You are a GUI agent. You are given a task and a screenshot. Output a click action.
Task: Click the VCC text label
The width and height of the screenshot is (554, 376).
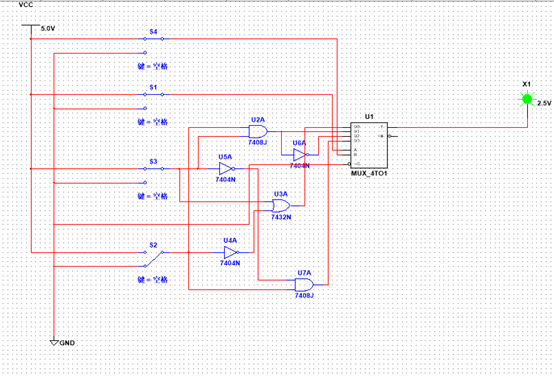26,5
